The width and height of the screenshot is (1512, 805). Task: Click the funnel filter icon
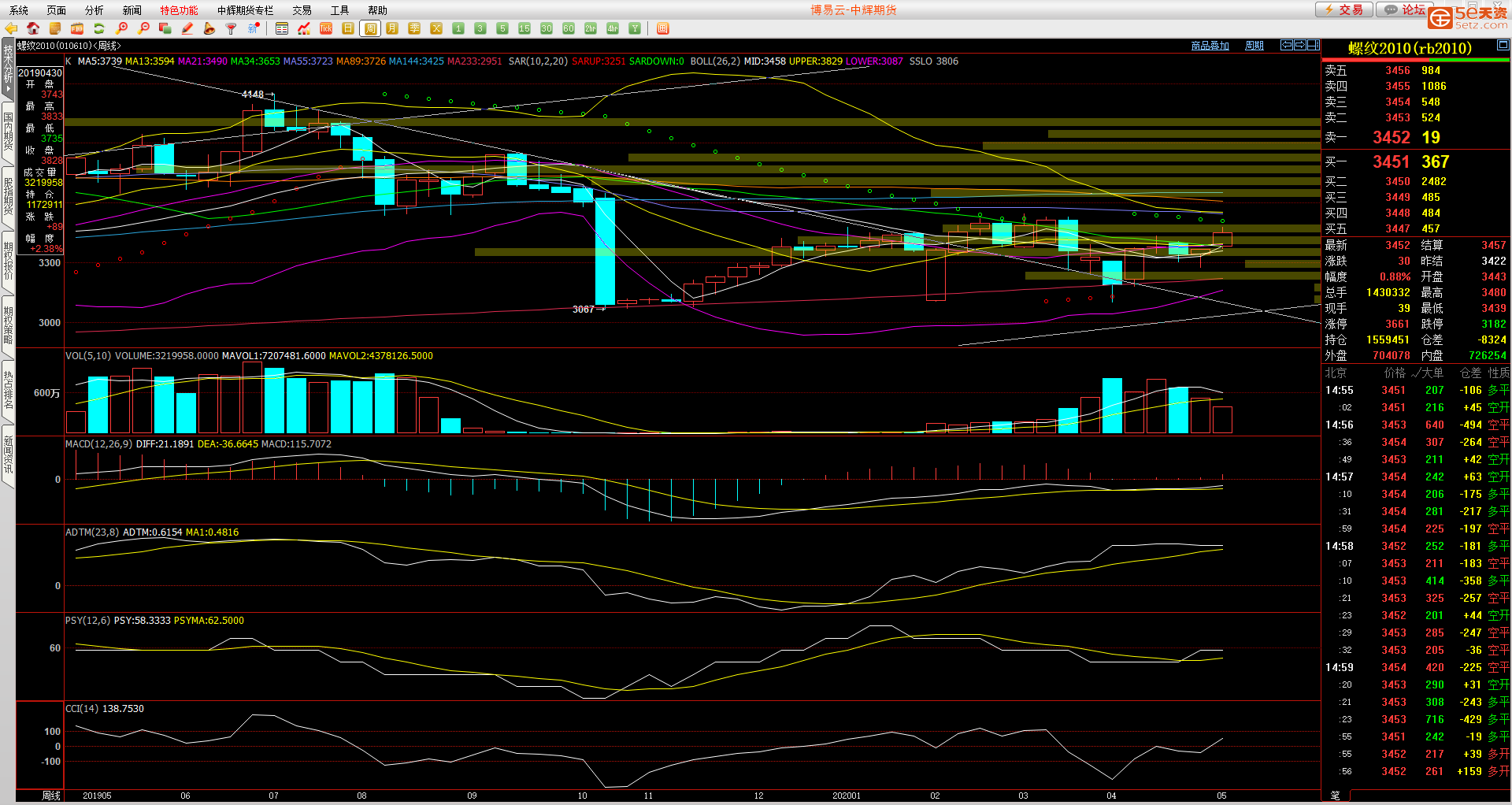(x=232, y=28)
